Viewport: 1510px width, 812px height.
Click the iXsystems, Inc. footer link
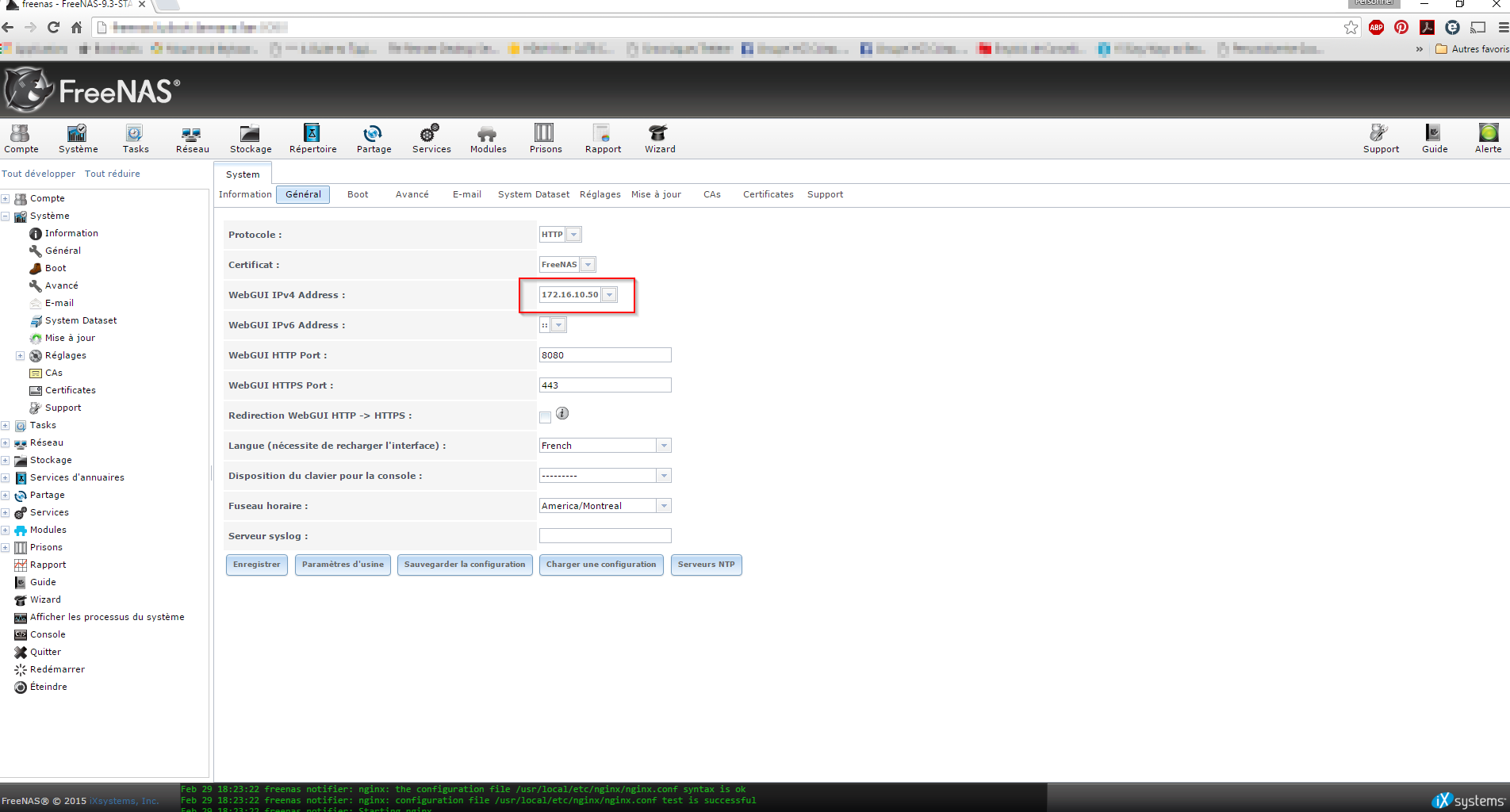point(125,801)
